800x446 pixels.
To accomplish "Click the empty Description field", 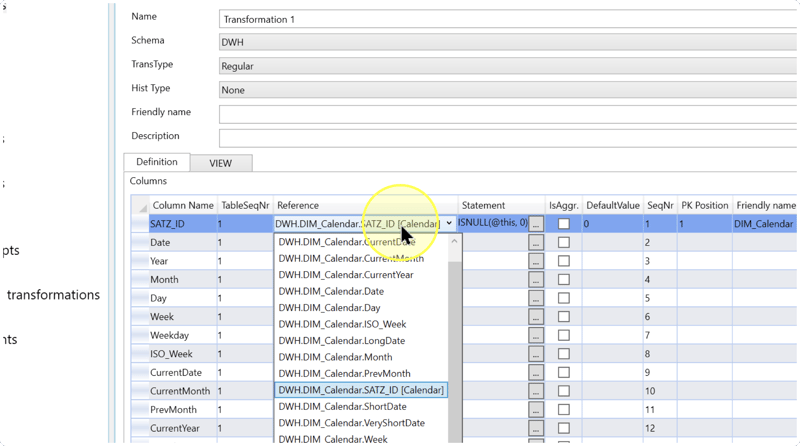I will pyautogui.click(x=508, y=138).
